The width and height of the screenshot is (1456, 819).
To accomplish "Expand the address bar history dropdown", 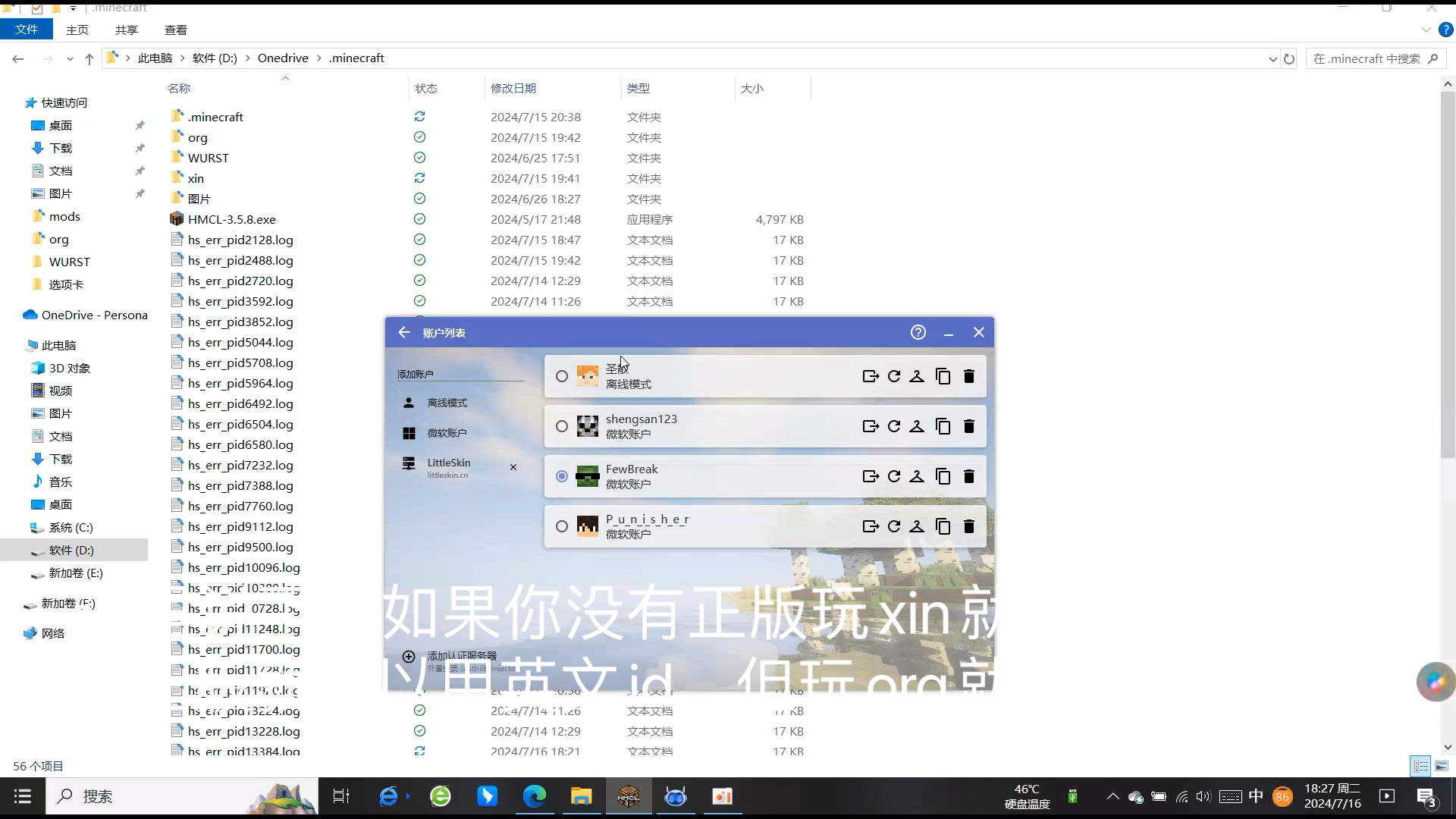I will pyautogui.click(x=1272, y=58).
